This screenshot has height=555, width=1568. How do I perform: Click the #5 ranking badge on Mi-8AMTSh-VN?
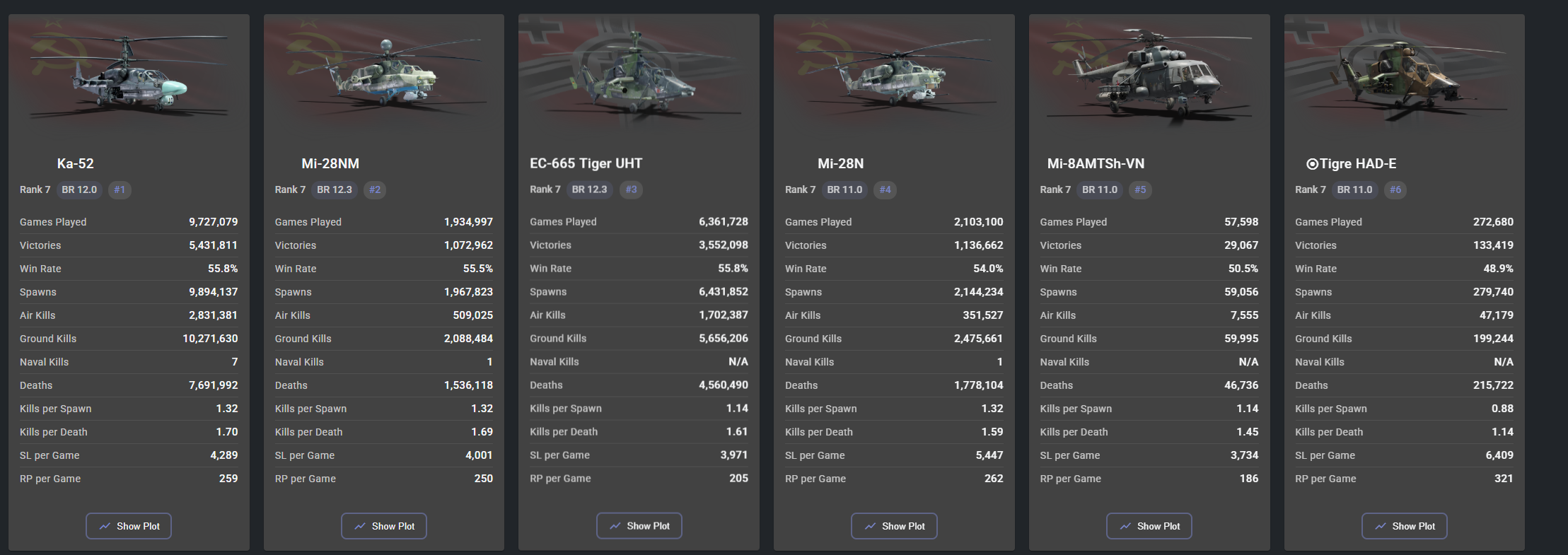click(1140, 189)
